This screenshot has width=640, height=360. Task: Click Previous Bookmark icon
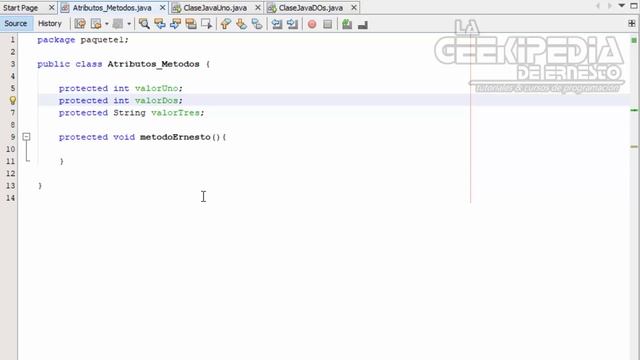(226, 24)
